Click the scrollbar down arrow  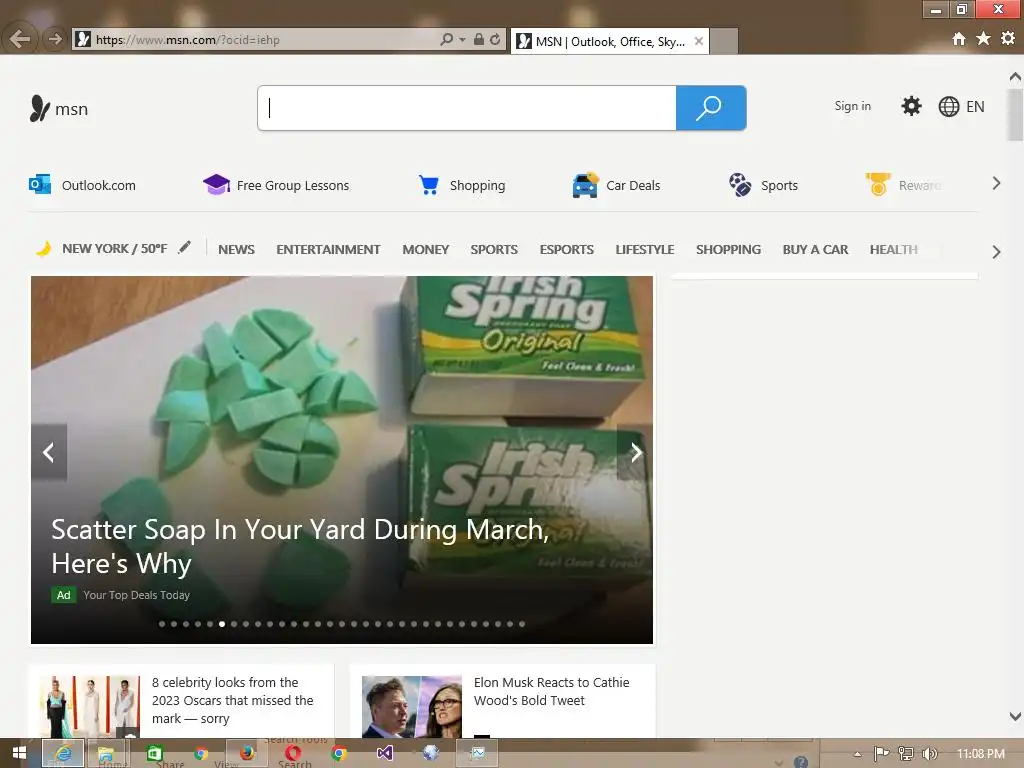(x=1015, y=716)
